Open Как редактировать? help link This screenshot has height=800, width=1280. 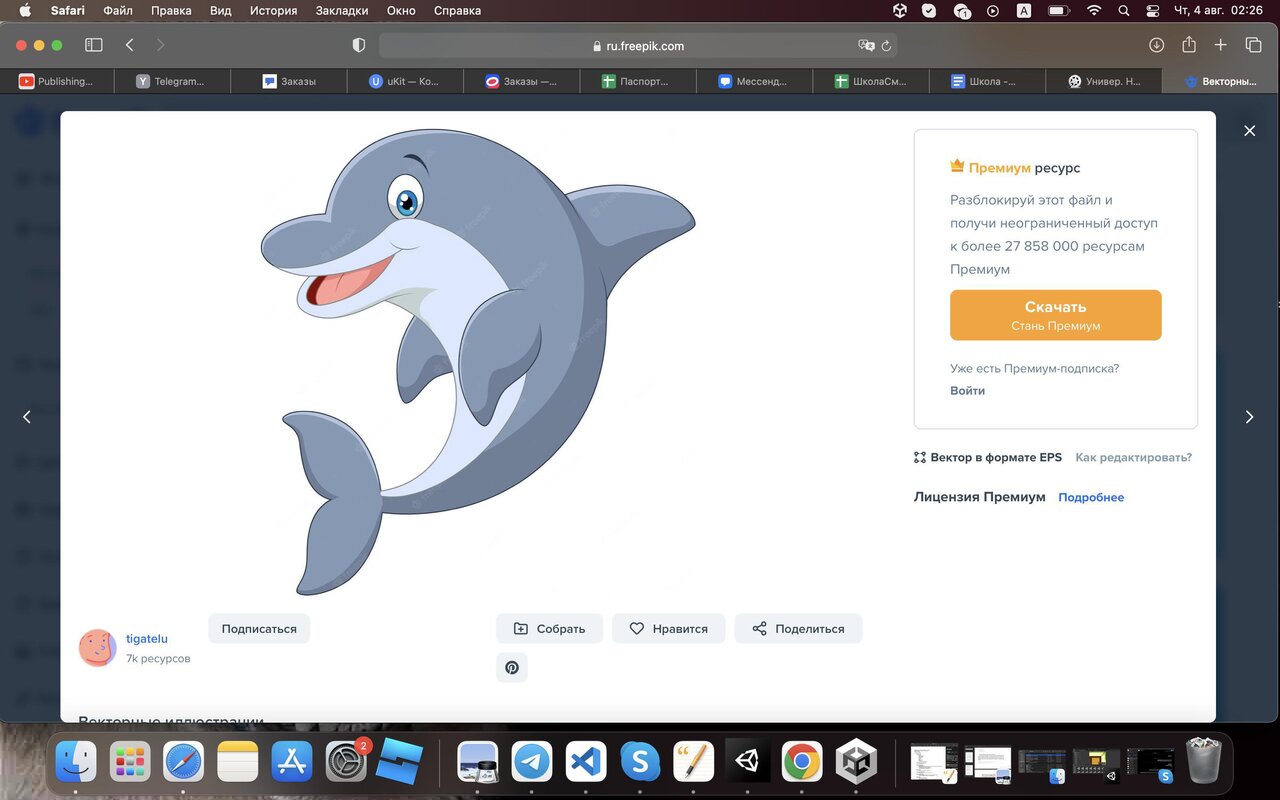pyautogui.click(x=1133, y=457)
